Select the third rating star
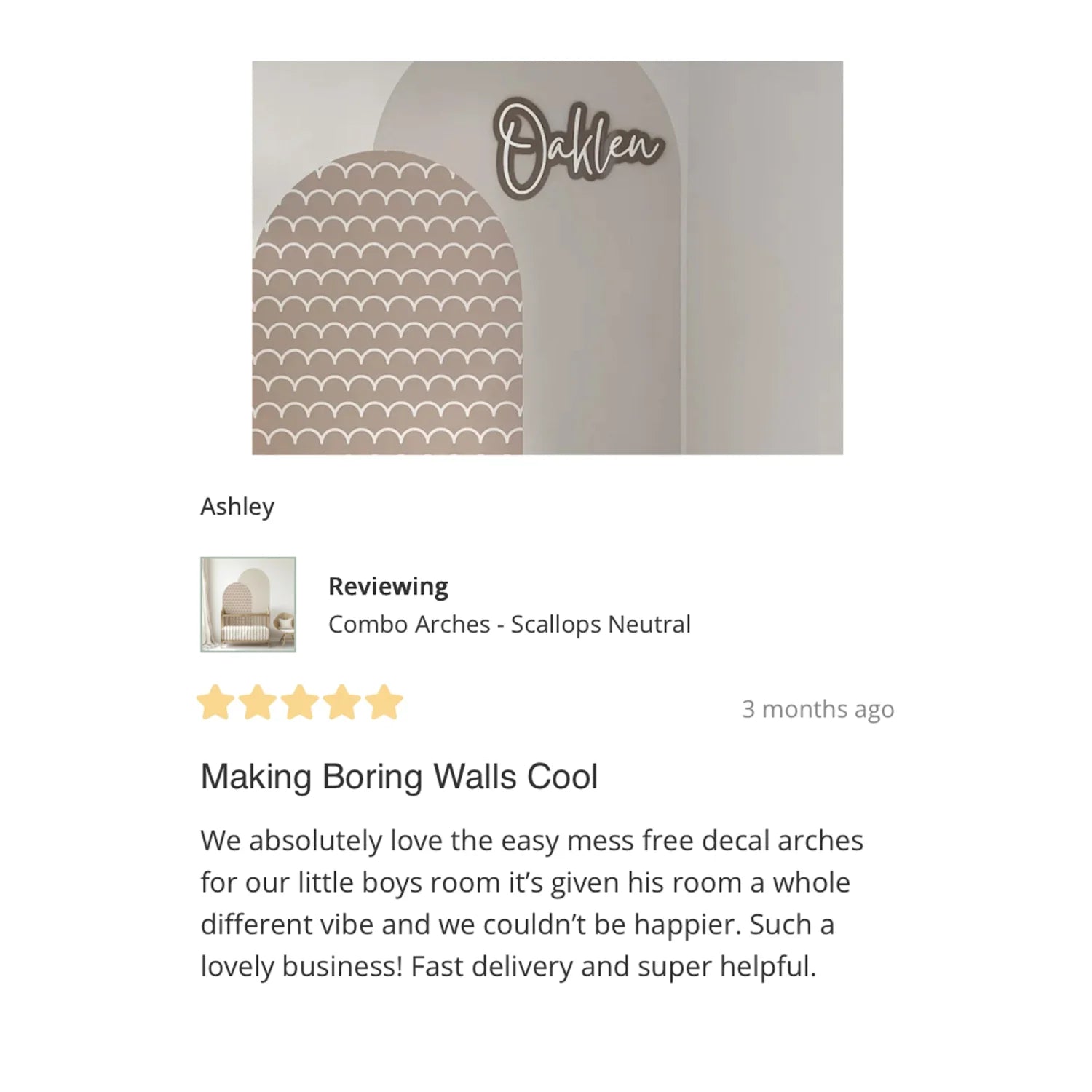Image resolution: width=1092 pixels, height=1092 pixels. coord(300,703)
